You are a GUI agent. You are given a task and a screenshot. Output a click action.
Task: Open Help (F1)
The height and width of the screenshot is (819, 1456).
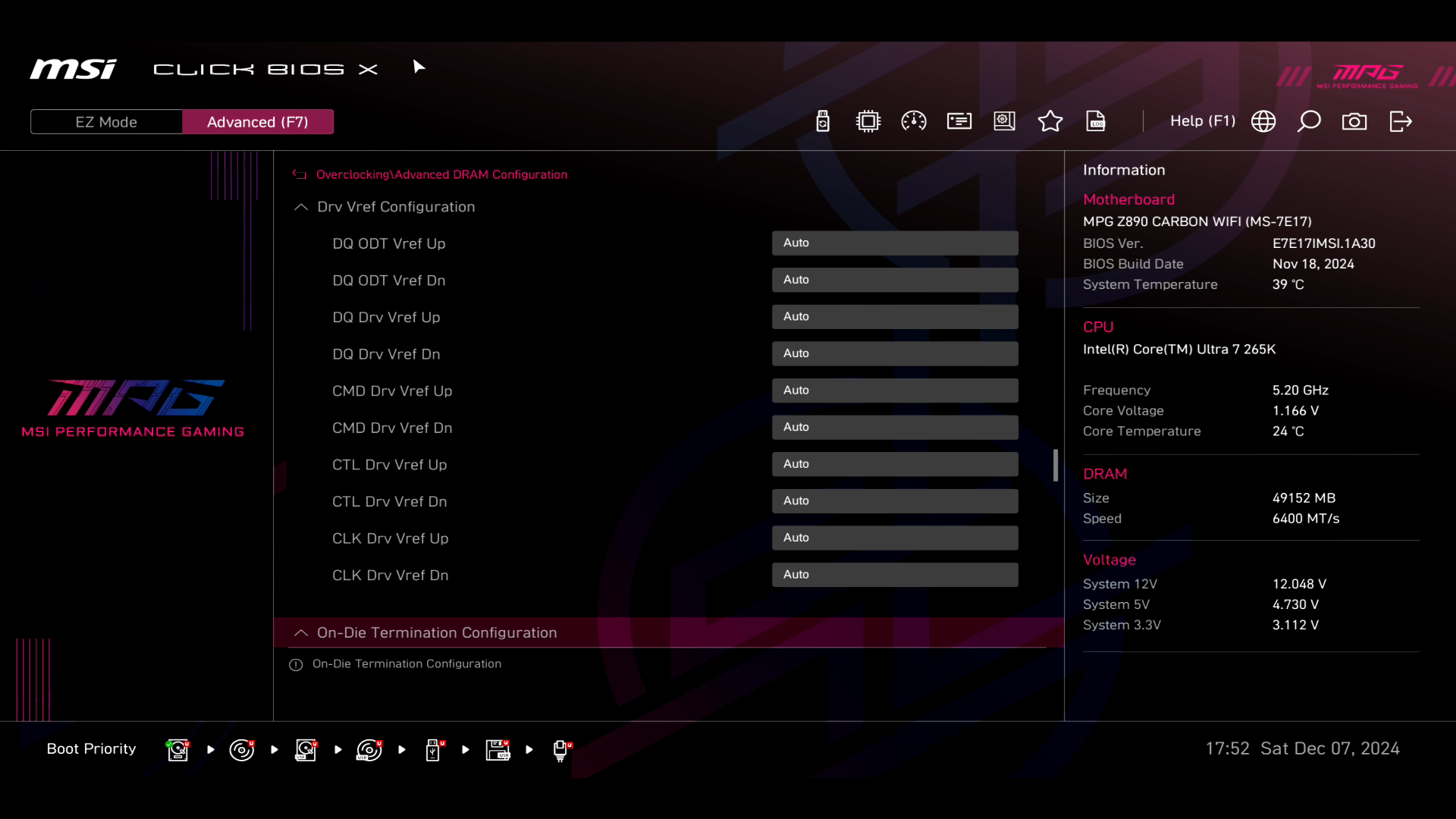pos(1202,121)
